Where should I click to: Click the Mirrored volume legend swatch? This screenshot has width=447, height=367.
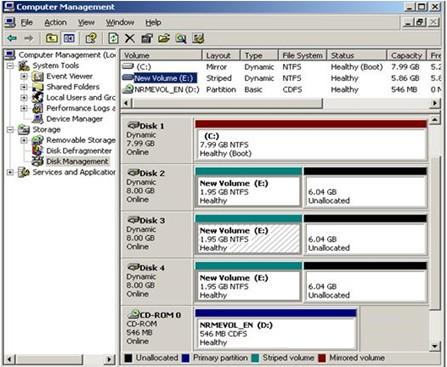(322, 358)
